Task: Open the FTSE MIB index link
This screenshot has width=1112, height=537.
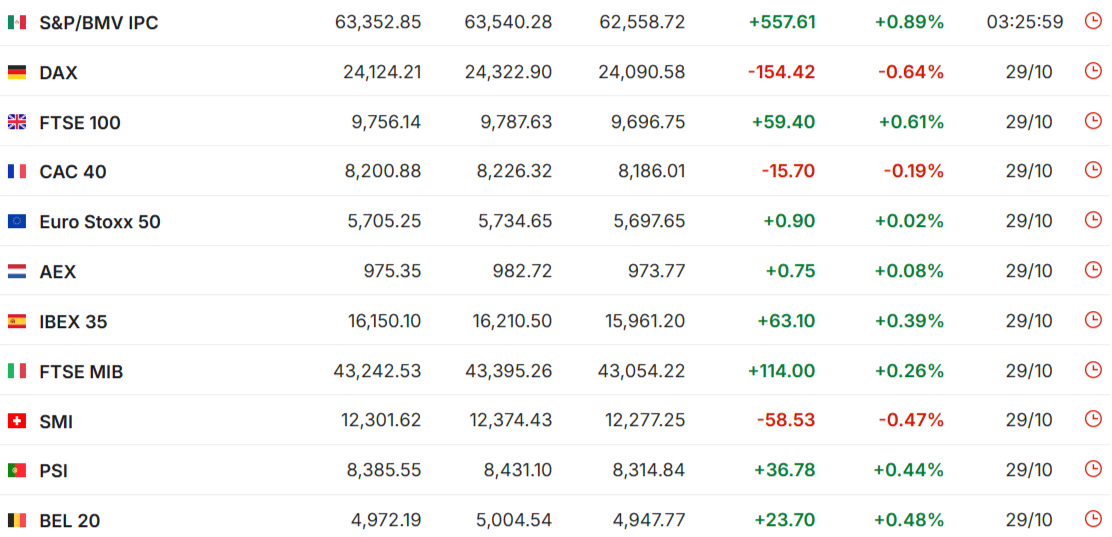Action: [x=81, y=371]
